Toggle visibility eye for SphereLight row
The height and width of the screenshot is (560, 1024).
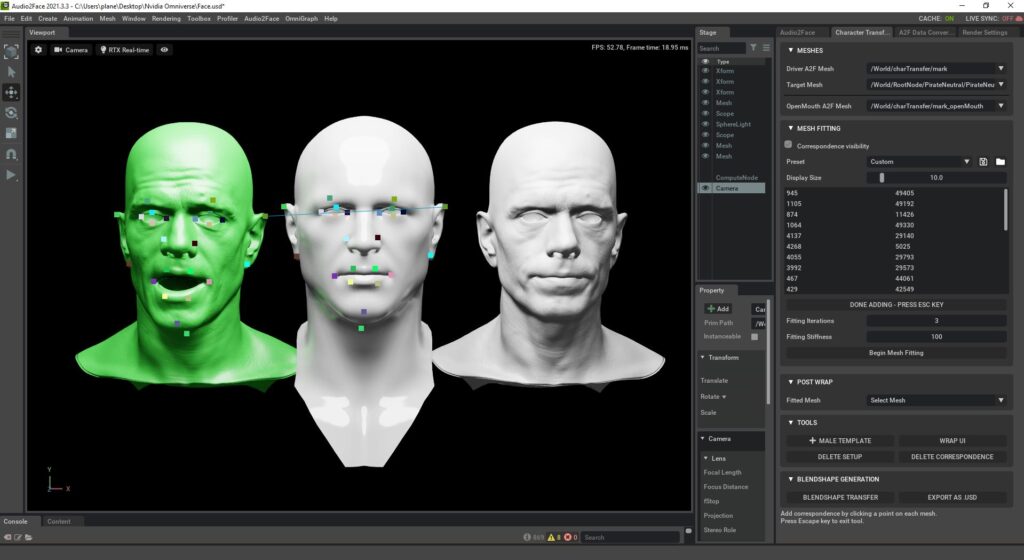pyautogui.click(x=705, y=124)
